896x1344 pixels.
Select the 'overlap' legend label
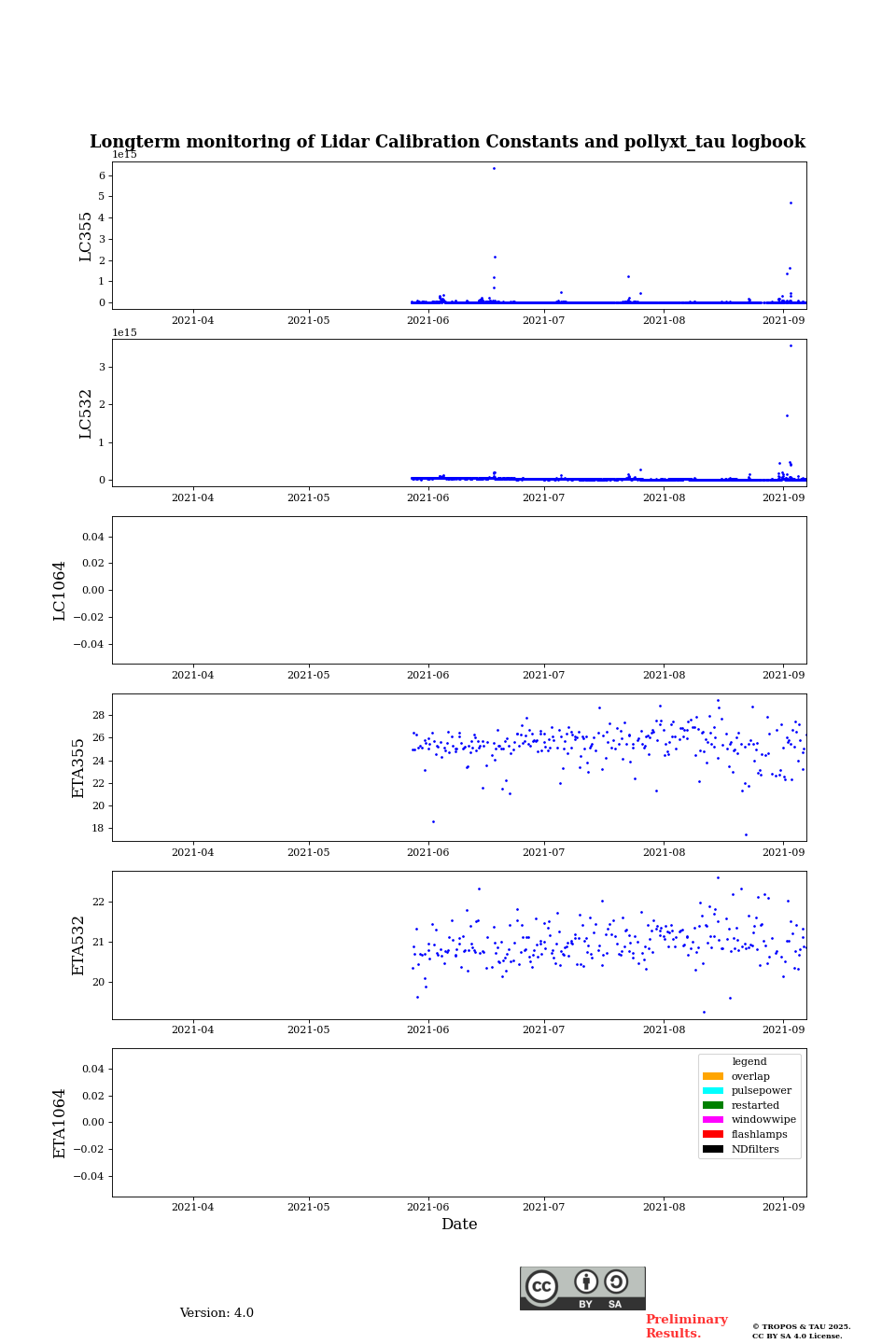click(x=750, y=1076)
